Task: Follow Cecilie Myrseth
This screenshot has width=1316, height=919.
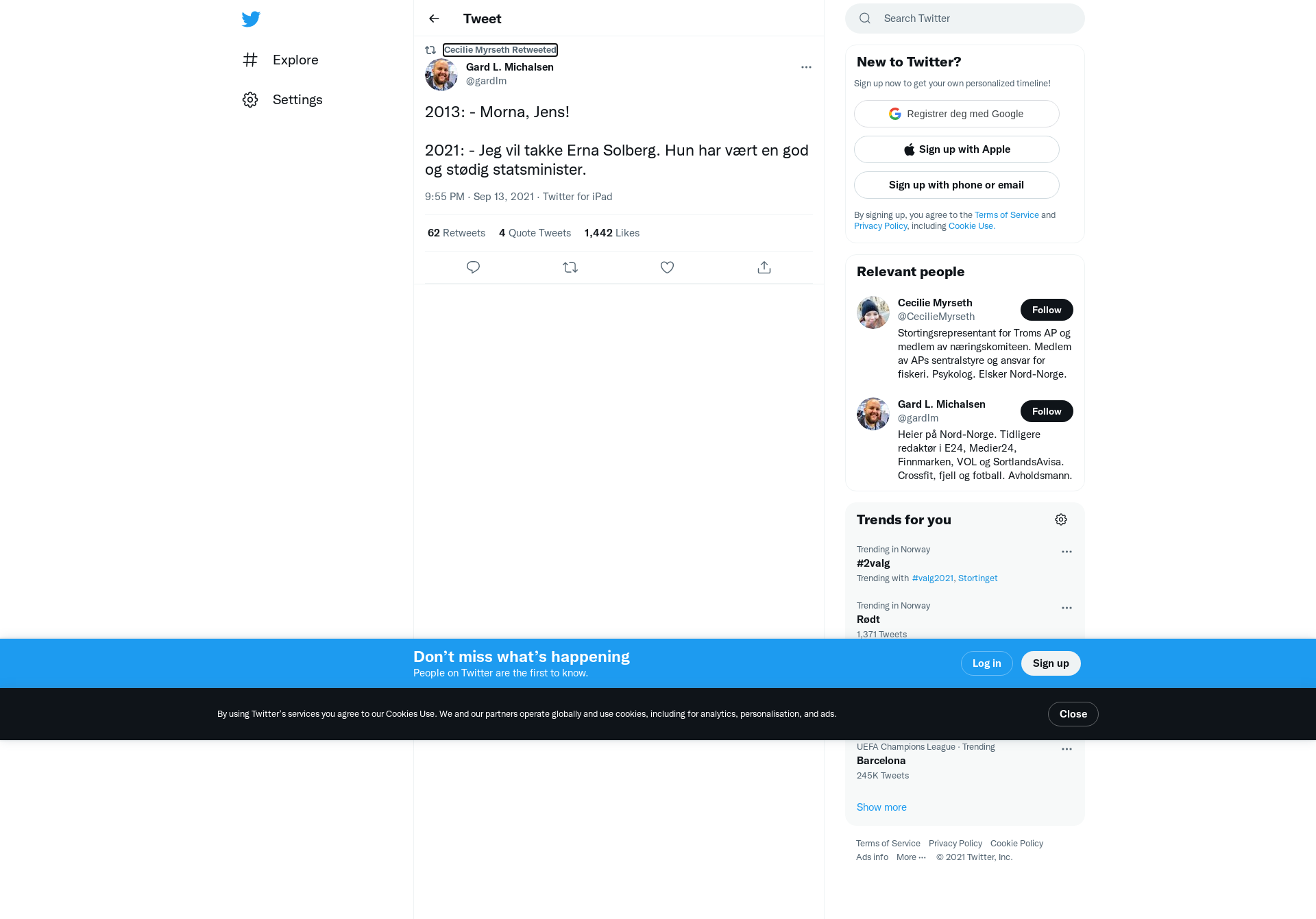Action: (1047, 310)
